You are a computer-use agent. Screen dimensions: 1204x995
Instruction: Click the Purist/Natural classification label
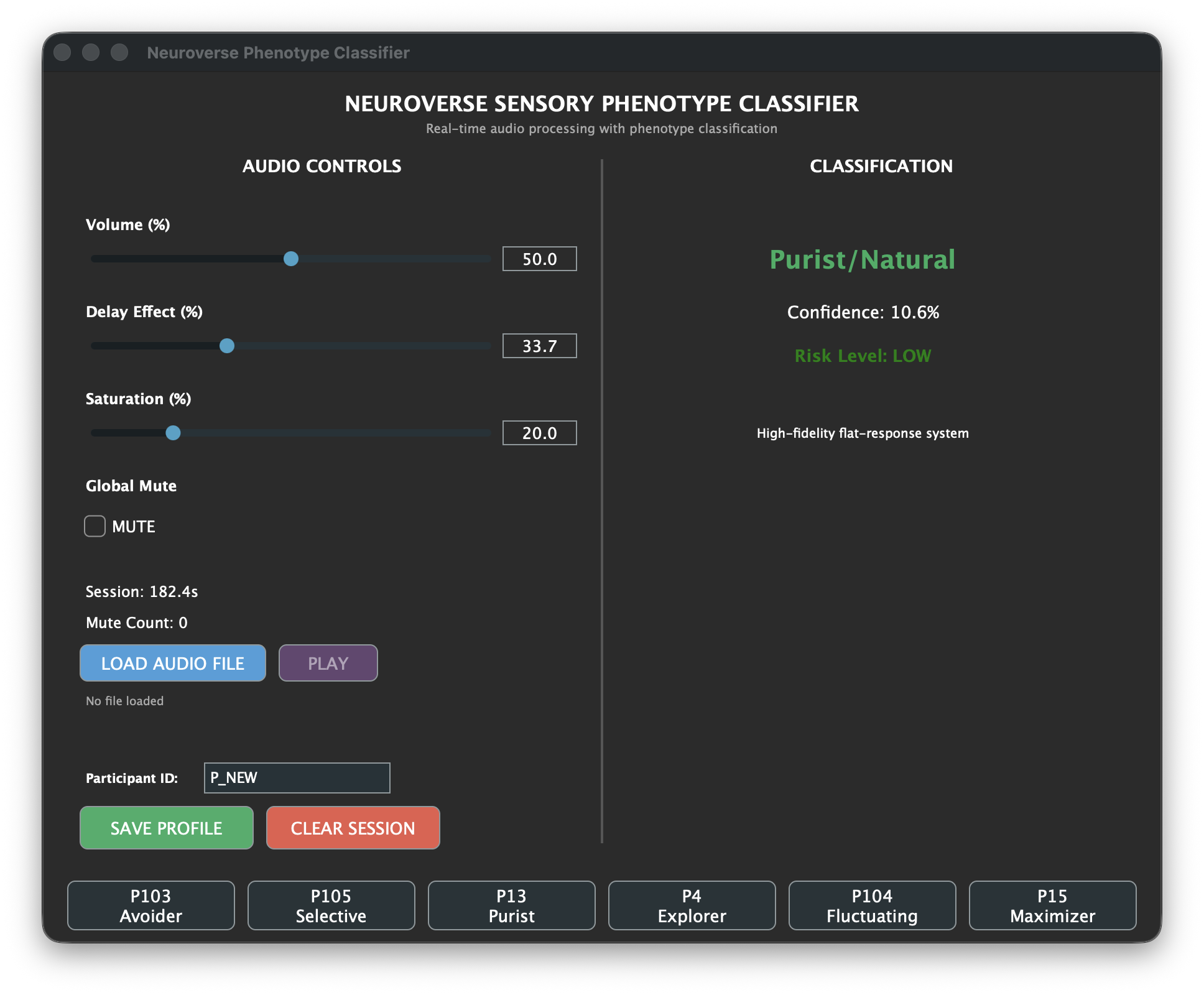862,260
